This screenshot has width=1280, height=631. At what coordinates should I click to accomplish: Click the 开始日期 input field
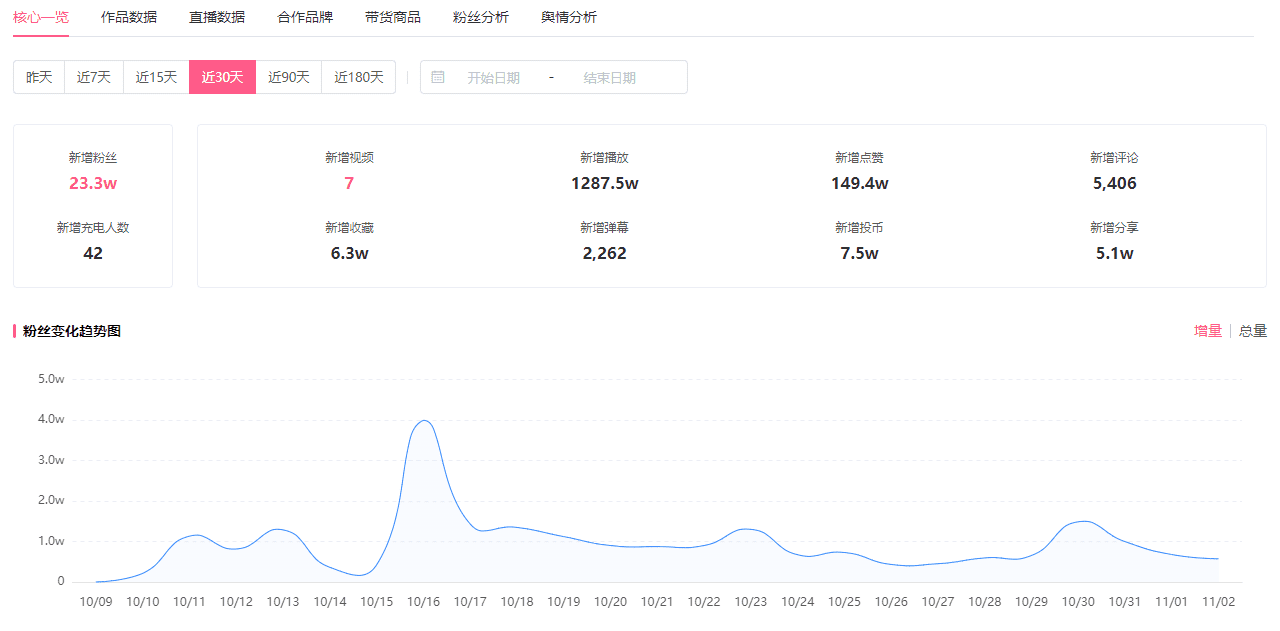(x=494, y=78)
